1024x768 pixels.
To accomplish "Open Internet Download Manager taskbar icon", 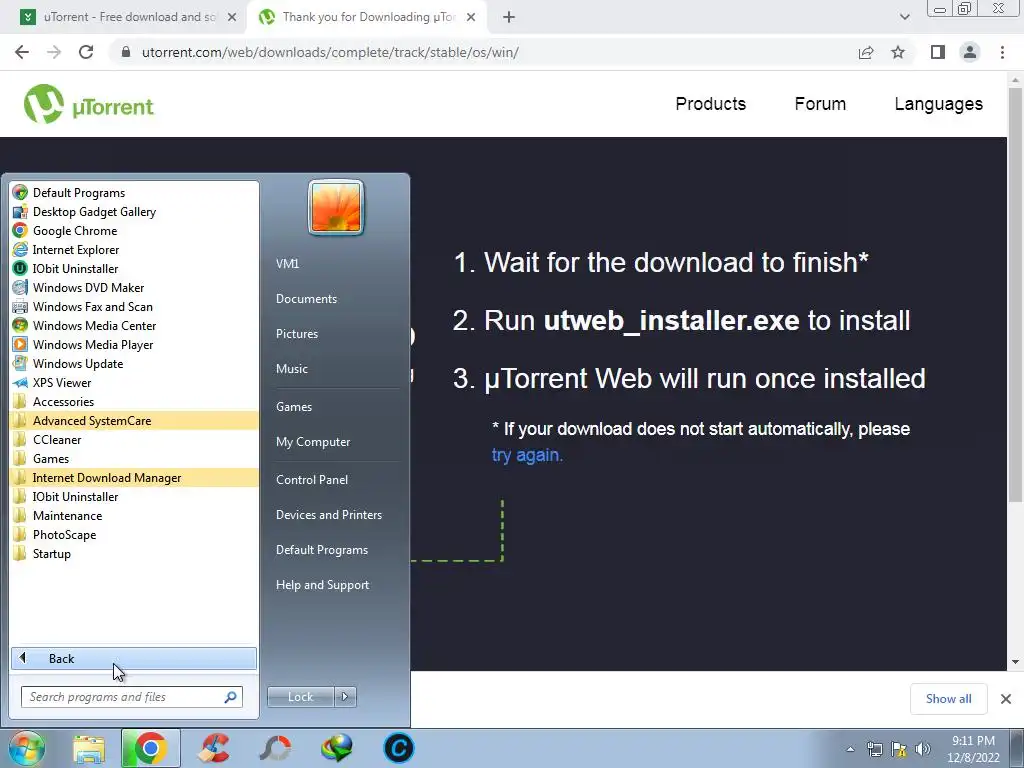I will (x=337, y=748).
